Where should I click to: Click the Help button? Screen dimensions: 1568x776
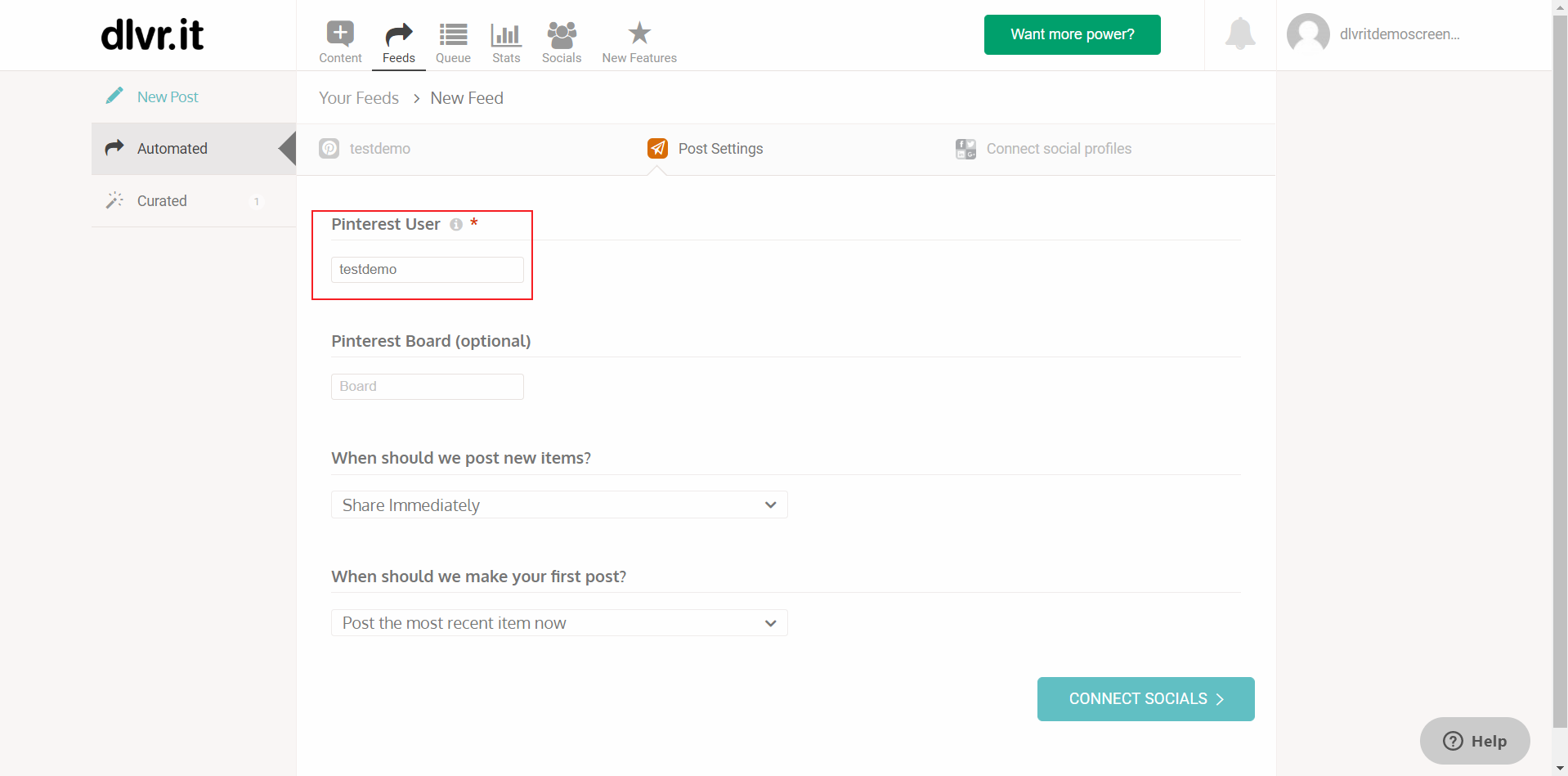tap(1475, 741)
